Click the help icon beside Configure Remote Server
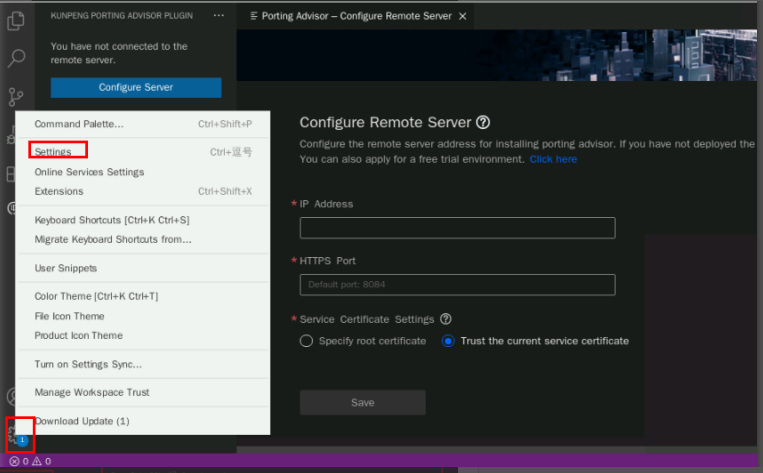This screenshot has height=473, width=763. pos(483,122)
